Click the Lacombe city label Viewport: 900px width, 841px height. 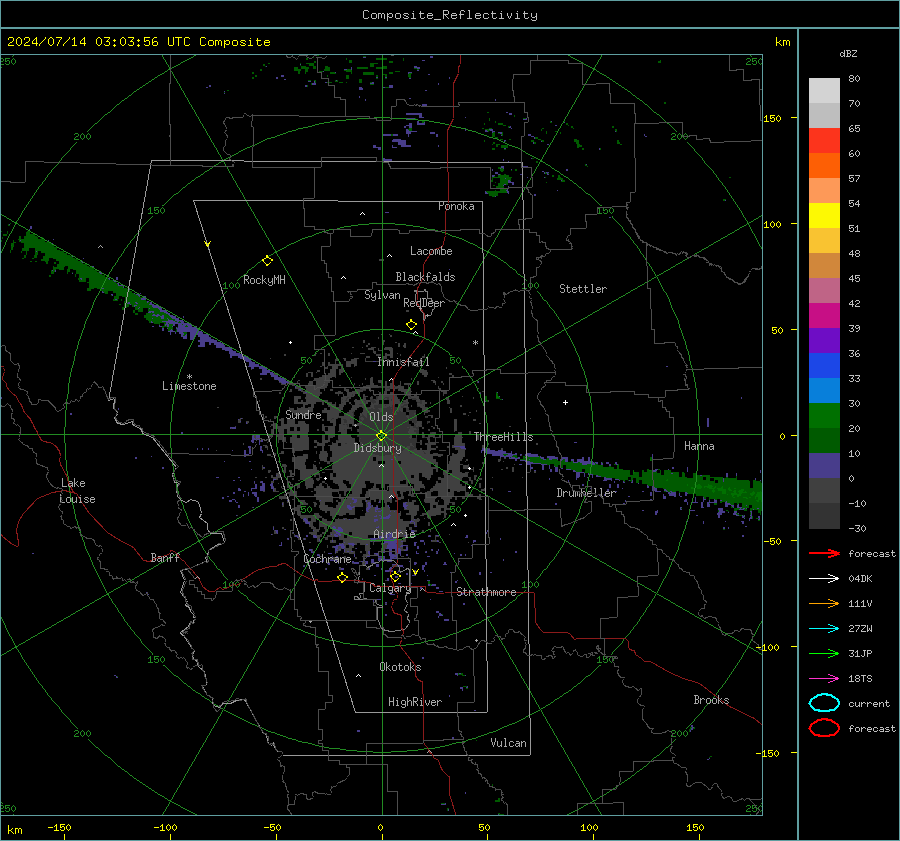tap(431, 251)
